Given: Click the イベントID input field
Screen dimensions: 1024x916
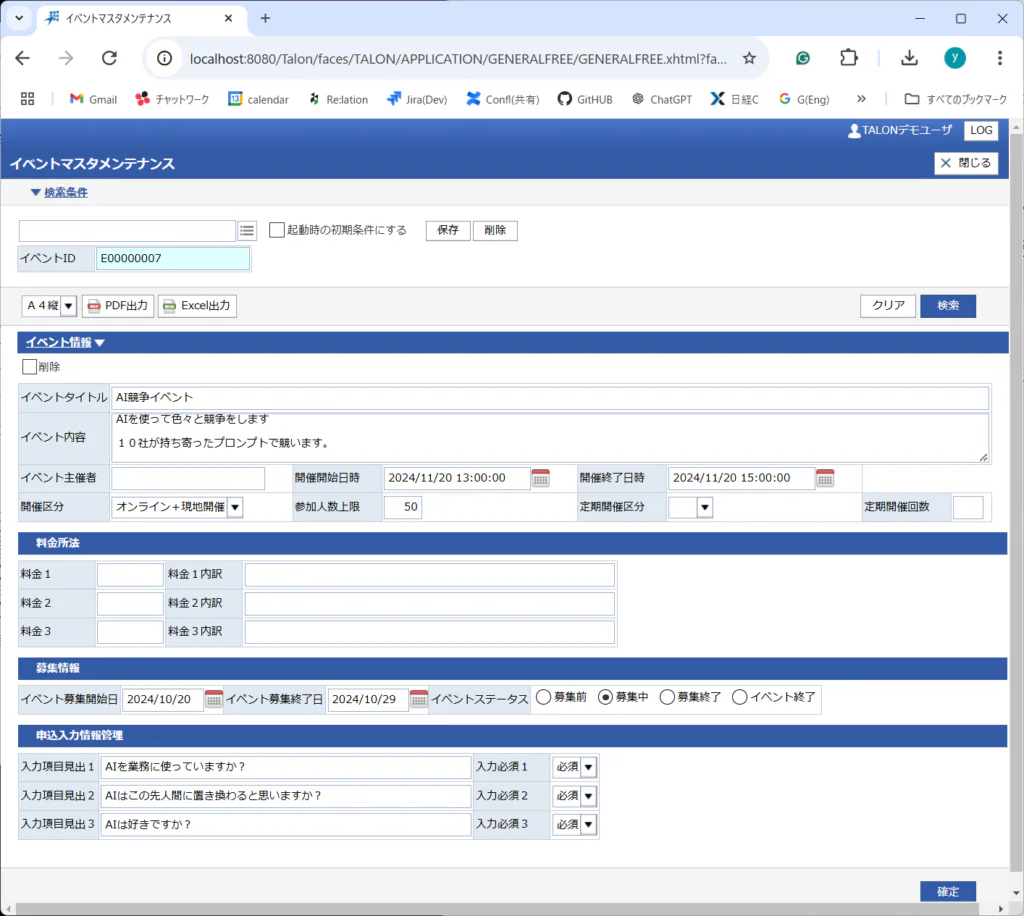Looking at the screenshot, I should [x=173, y=259].
